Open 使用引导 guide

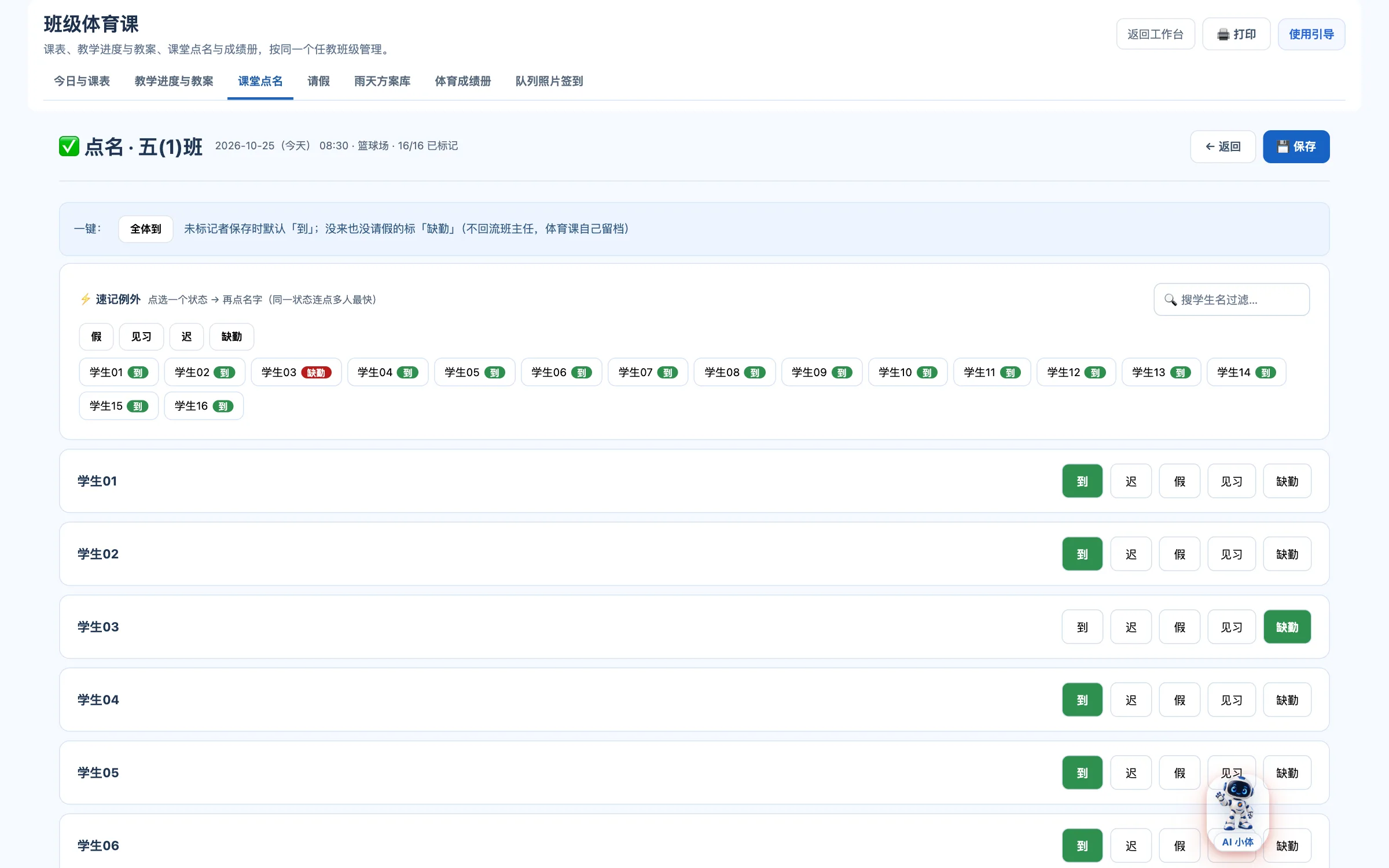[x=1311, y=34]
